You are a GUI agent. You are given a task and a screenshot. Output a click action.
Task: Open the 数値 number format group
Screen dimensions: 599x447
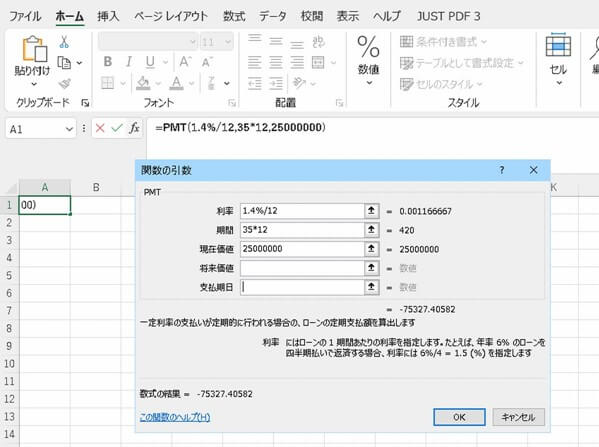[x=368, y=59]
